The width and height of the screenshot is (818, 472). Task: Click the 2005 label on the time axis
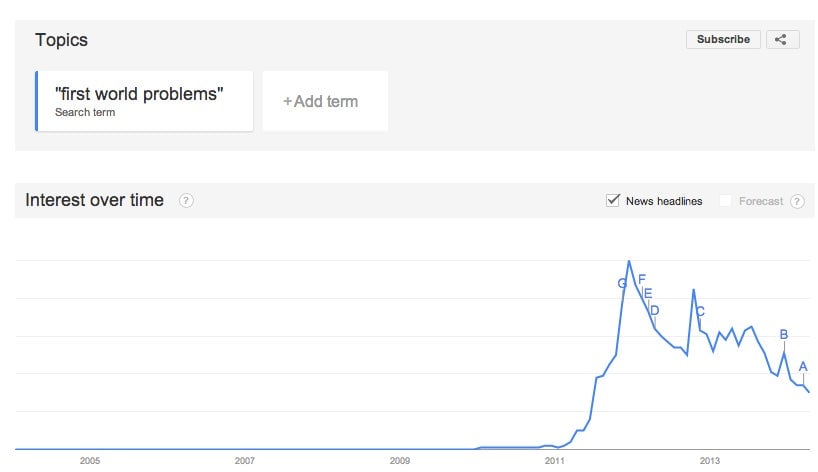click(90, 461)
